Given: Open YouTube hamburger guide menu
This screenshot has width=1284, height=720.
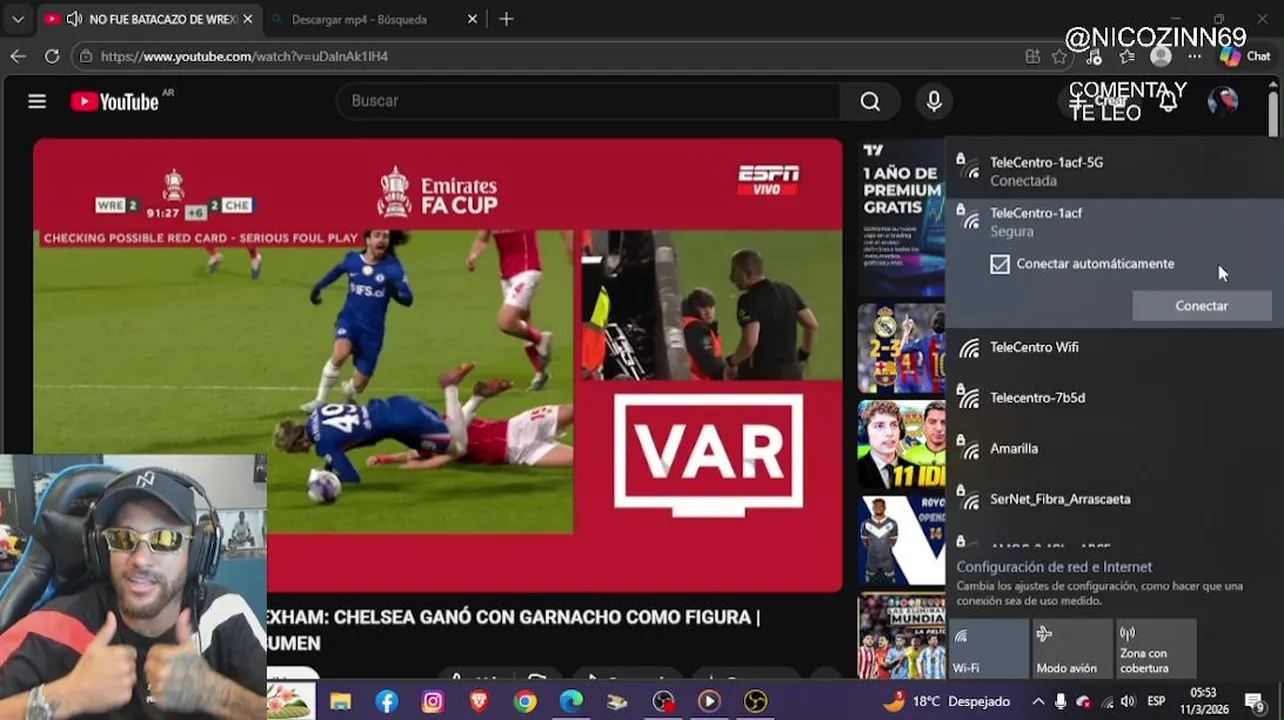Looking at the screenshot, I should coord(37,101).
